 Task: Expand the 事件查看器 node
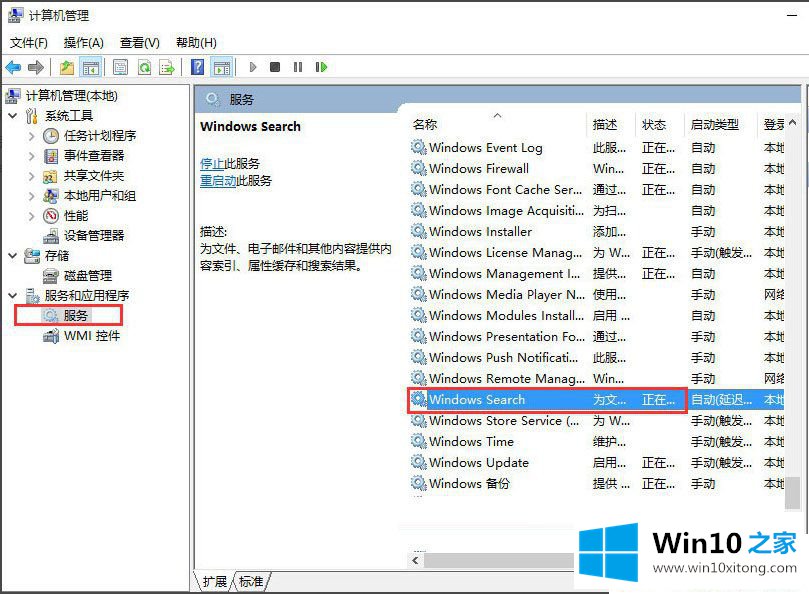coord(31,156)
